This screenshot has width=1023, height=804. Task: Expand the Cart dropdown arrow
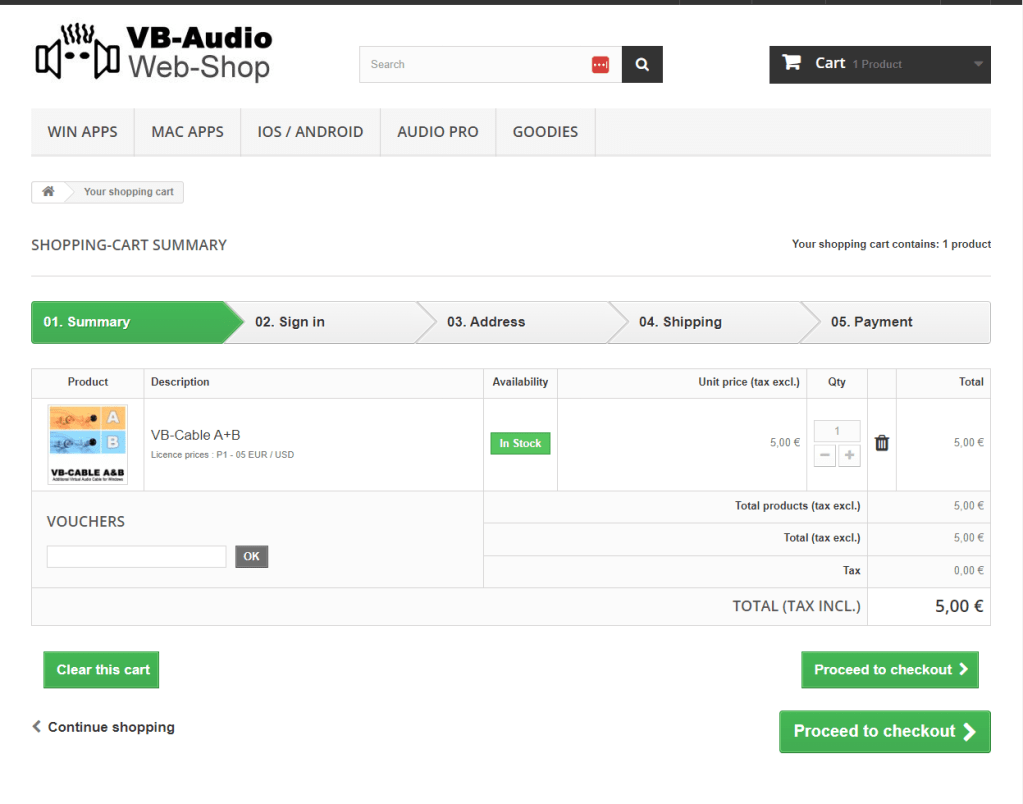pos(978,64)
